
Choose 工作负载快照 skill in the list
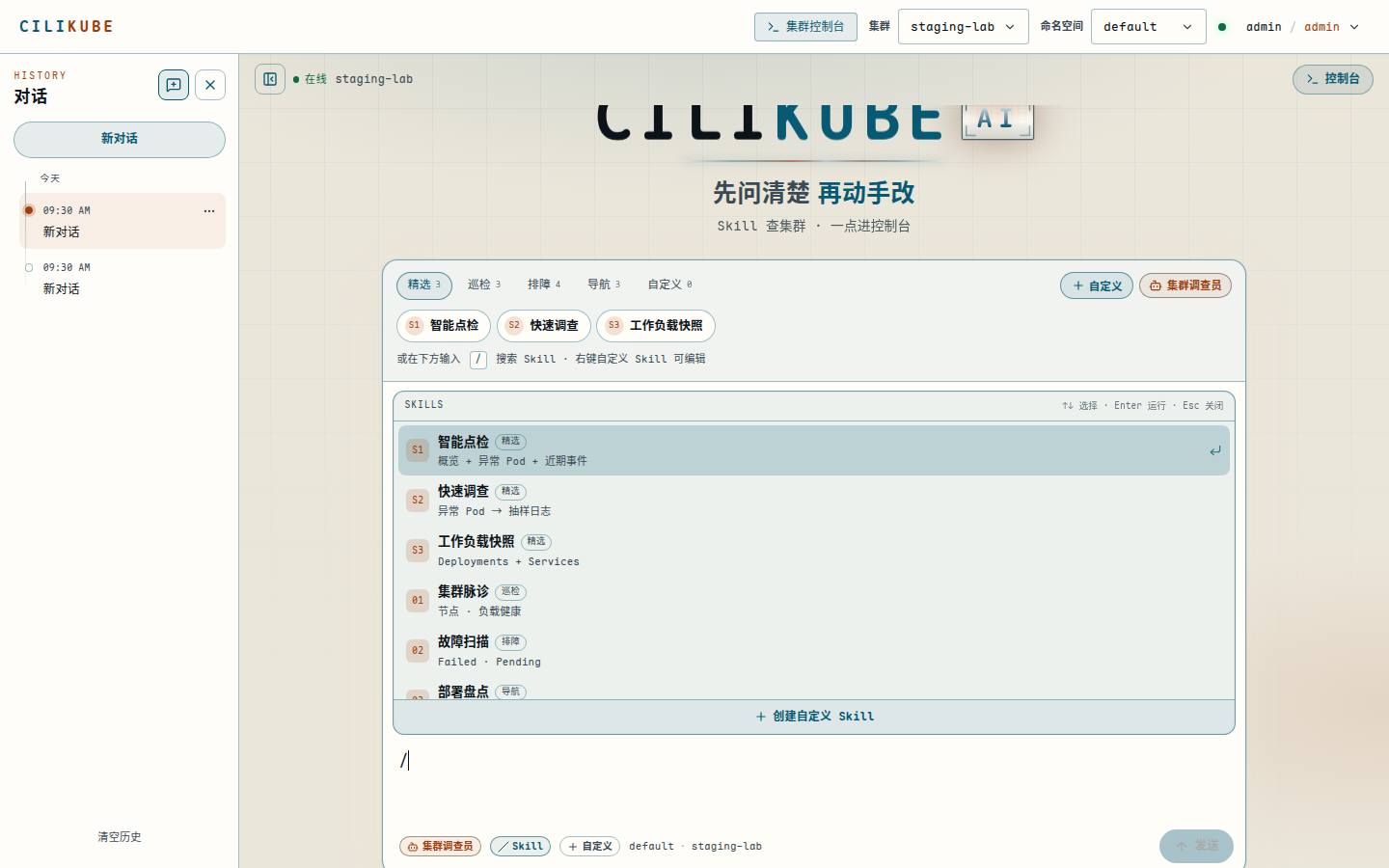click(814, 551)
